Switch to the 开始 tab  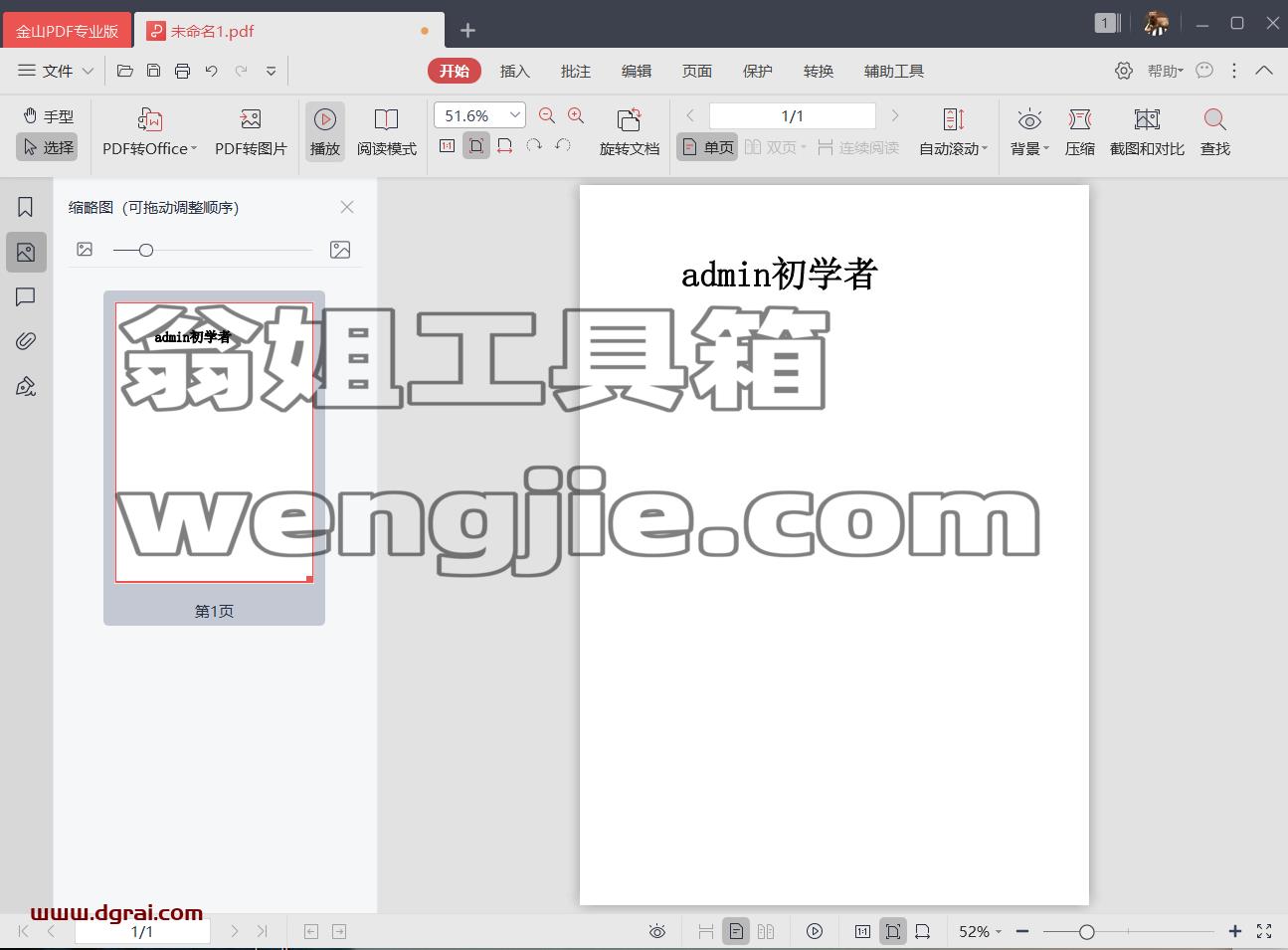(x=455, y=71)
